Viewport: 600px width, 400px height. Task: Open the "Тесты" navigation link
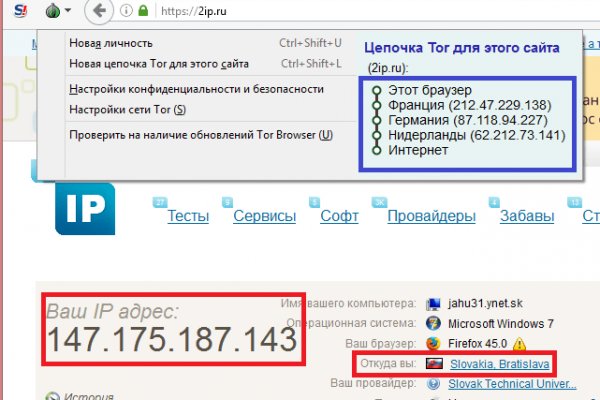point(188,217)
